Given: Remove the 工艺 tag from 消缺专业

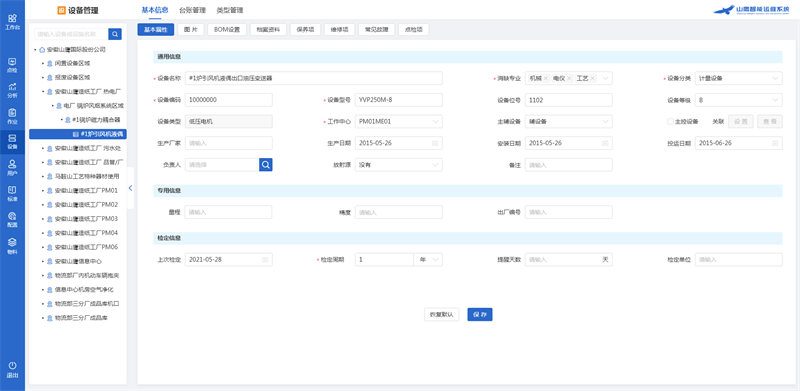Looking at the screenshot, I should [x=592, y=79].
